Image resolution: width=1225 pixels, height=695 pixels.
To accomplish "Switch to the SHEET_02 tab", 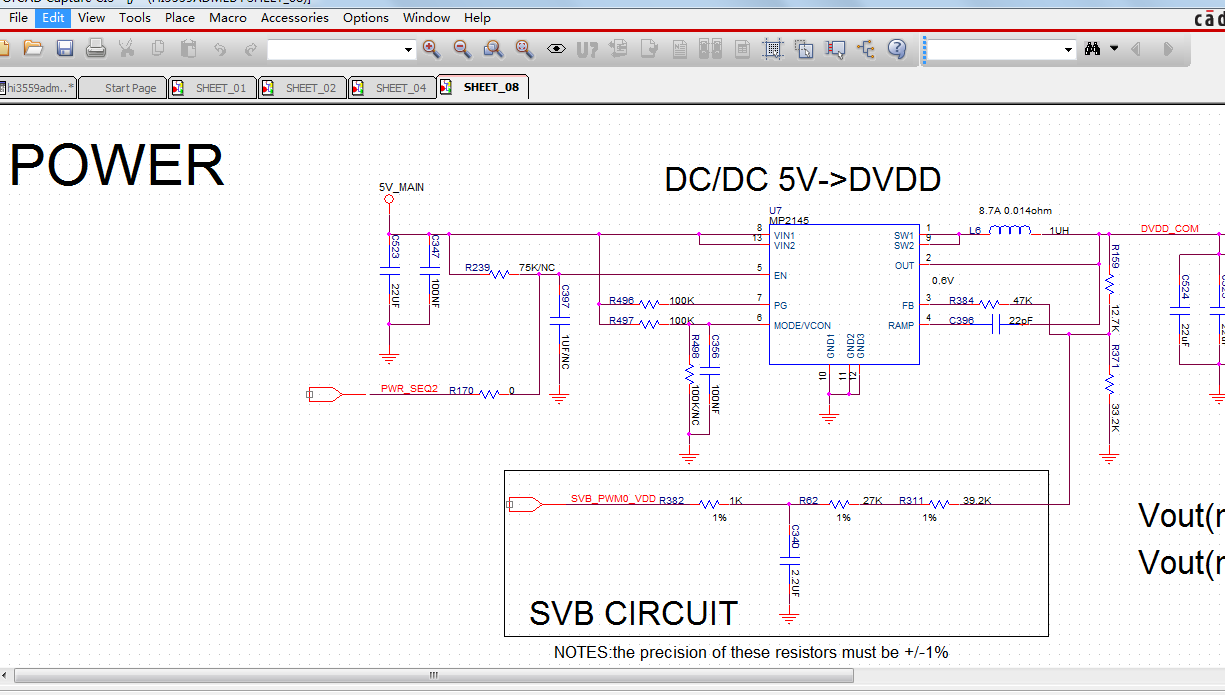I will pyautogui.click(x=302, y=88).
